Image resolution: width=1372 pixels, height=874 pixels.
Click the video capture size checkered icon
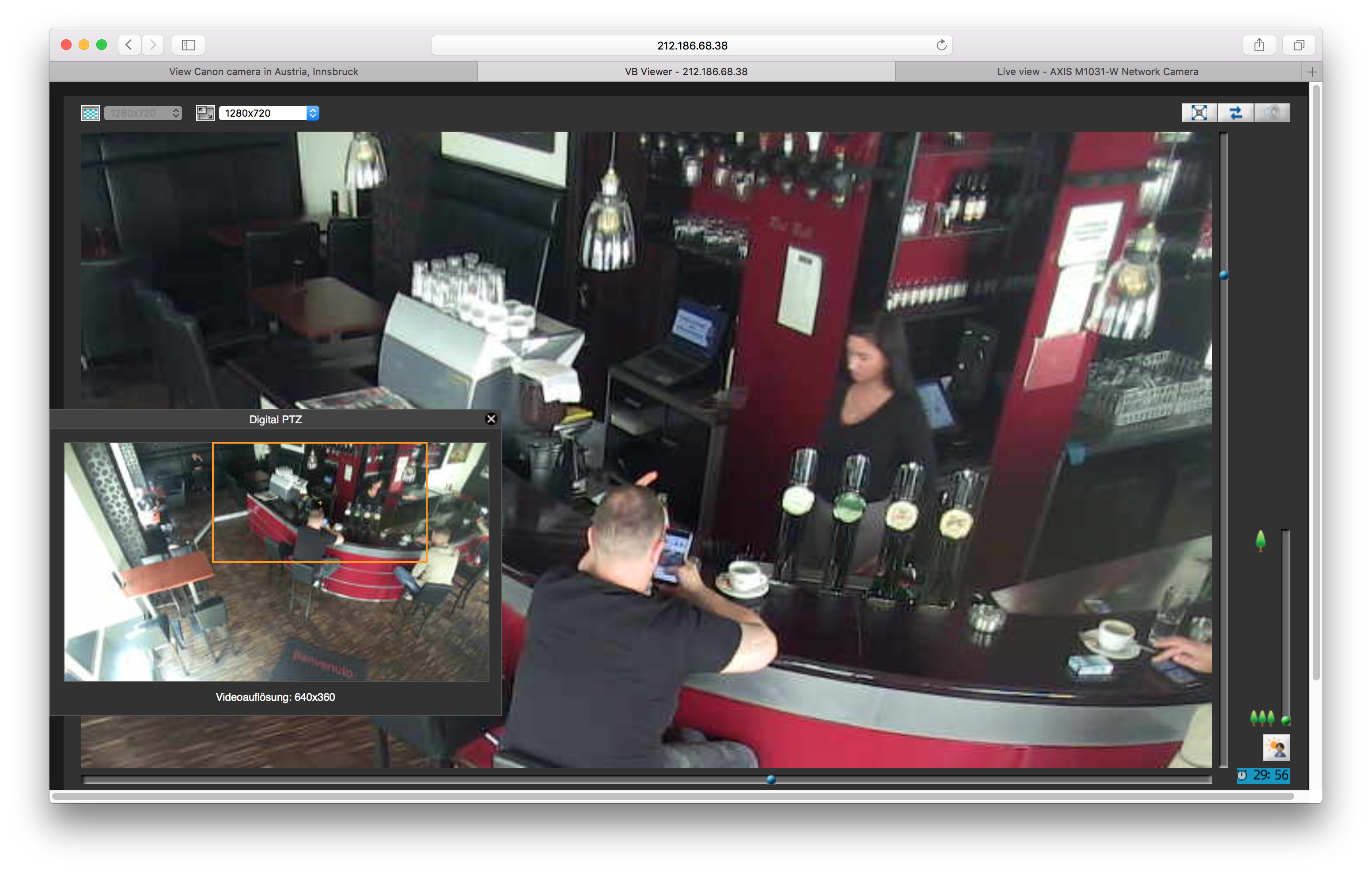click(x=90, y=113)
